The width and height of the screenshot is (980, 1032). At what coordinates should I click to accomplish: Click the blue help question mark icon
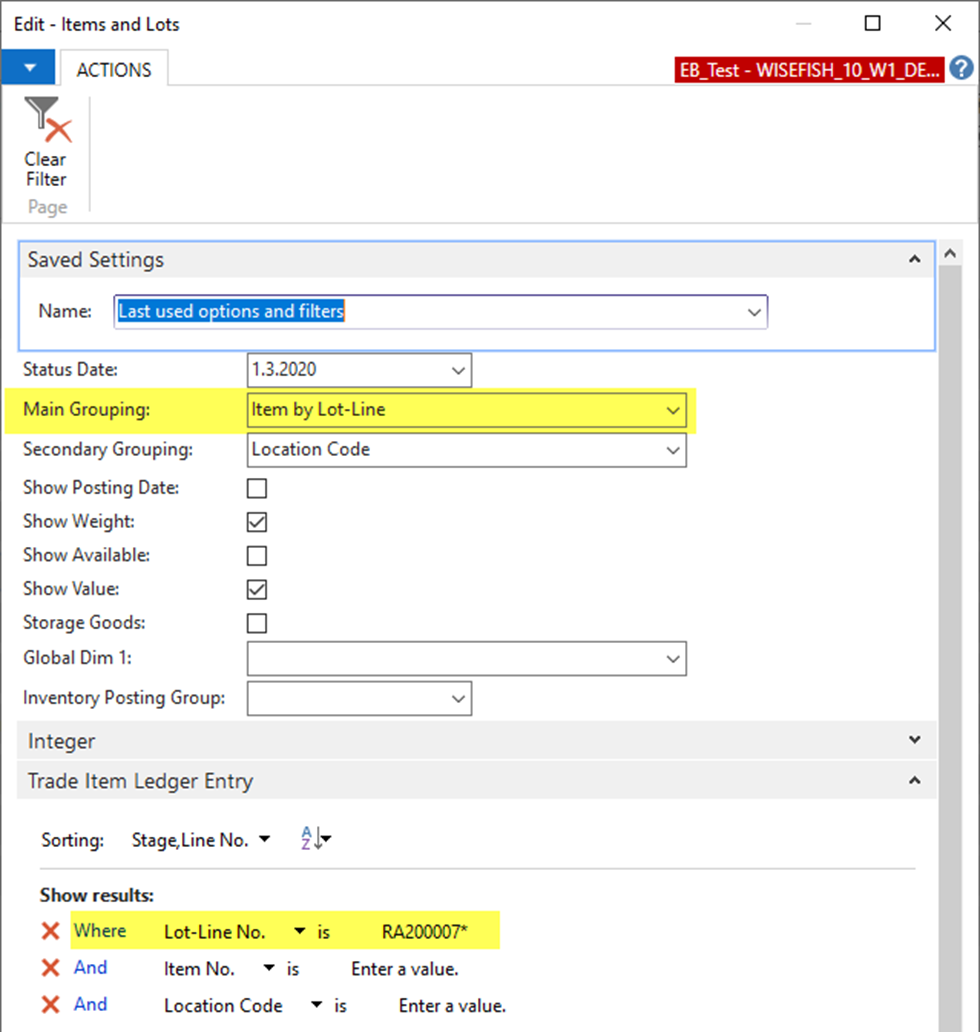(x=961, y=68)
